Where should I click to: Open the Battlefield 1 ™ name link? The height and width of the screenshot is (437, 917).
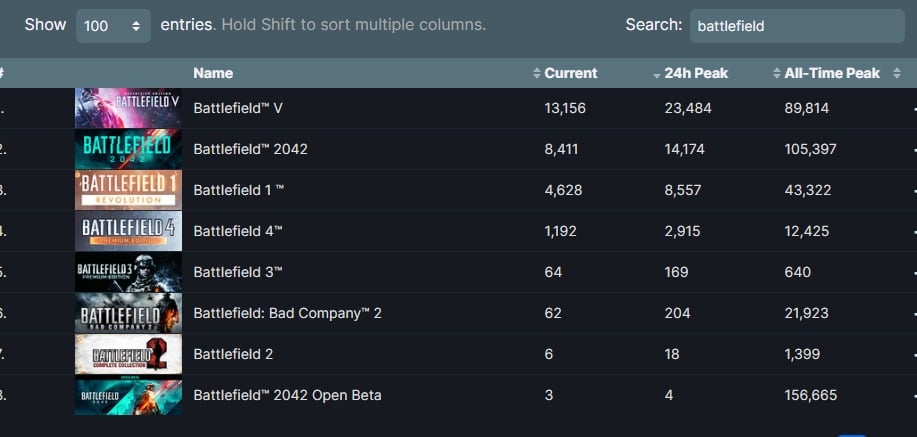pos(239,190)
